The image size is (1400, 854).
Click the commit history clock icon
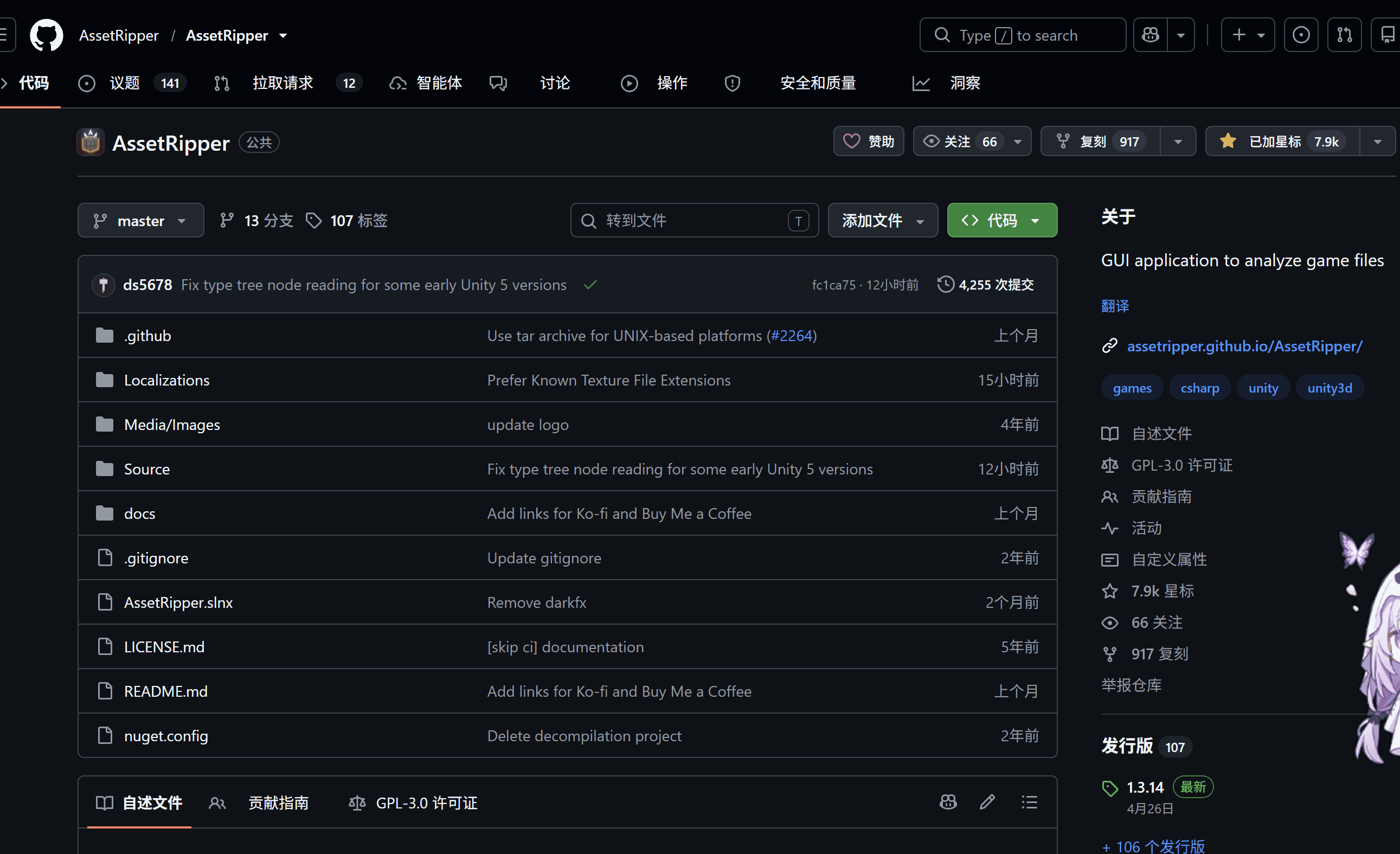tap(946, 284)
